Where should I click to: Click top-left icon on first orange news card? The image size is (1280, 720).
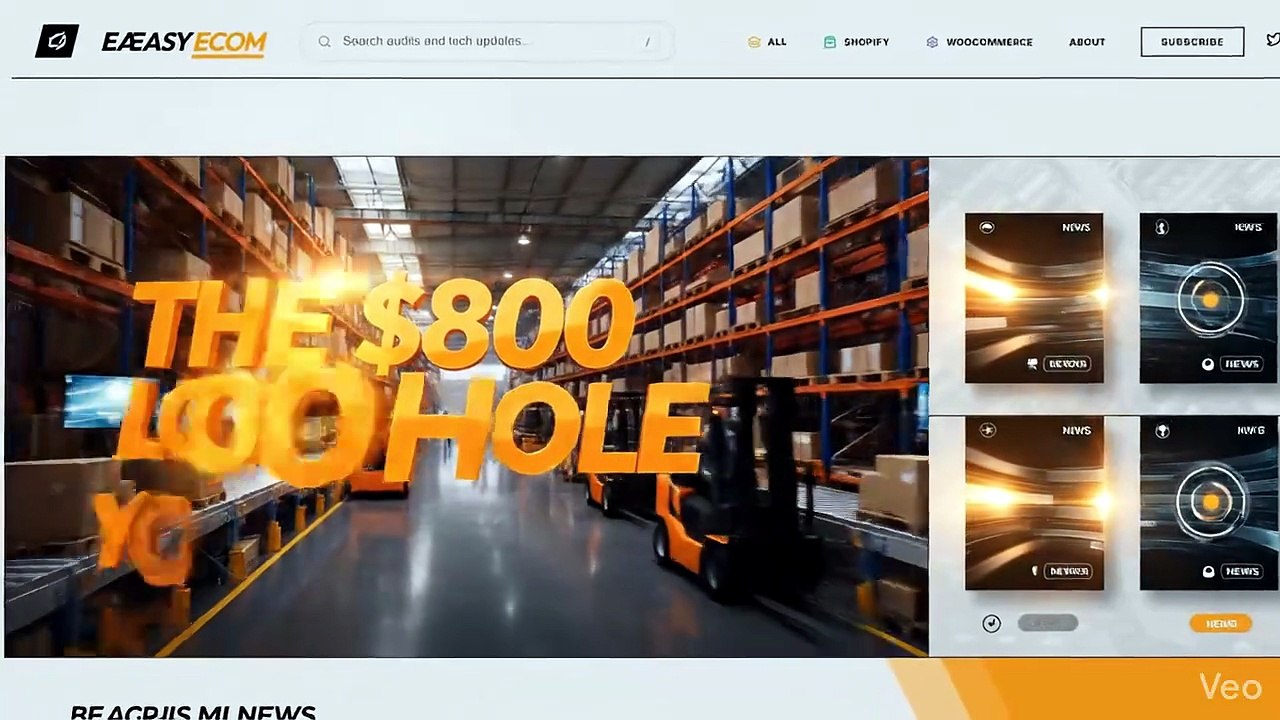987,227
